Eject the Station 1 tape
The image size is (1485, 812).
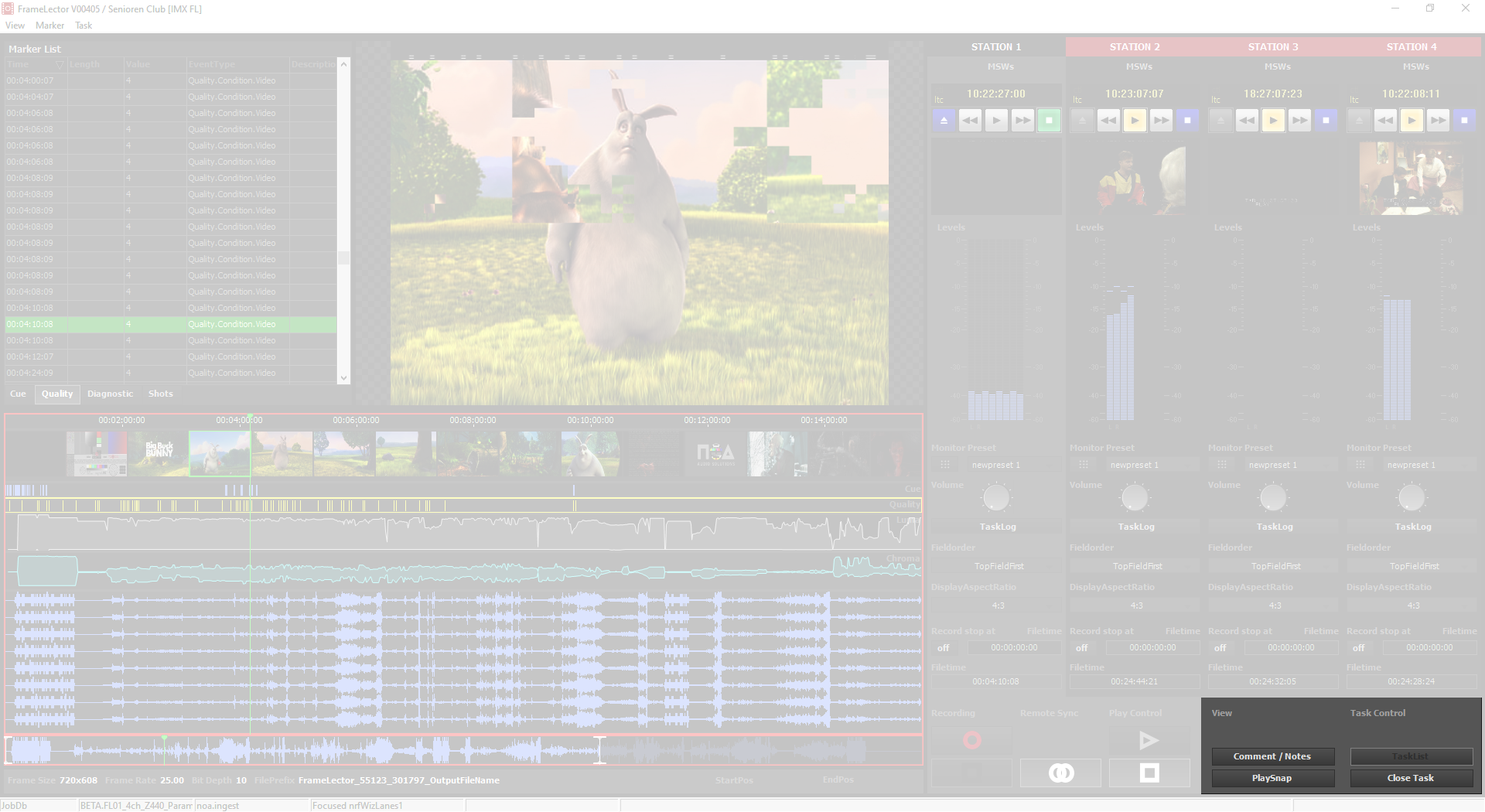pos(944,121)
